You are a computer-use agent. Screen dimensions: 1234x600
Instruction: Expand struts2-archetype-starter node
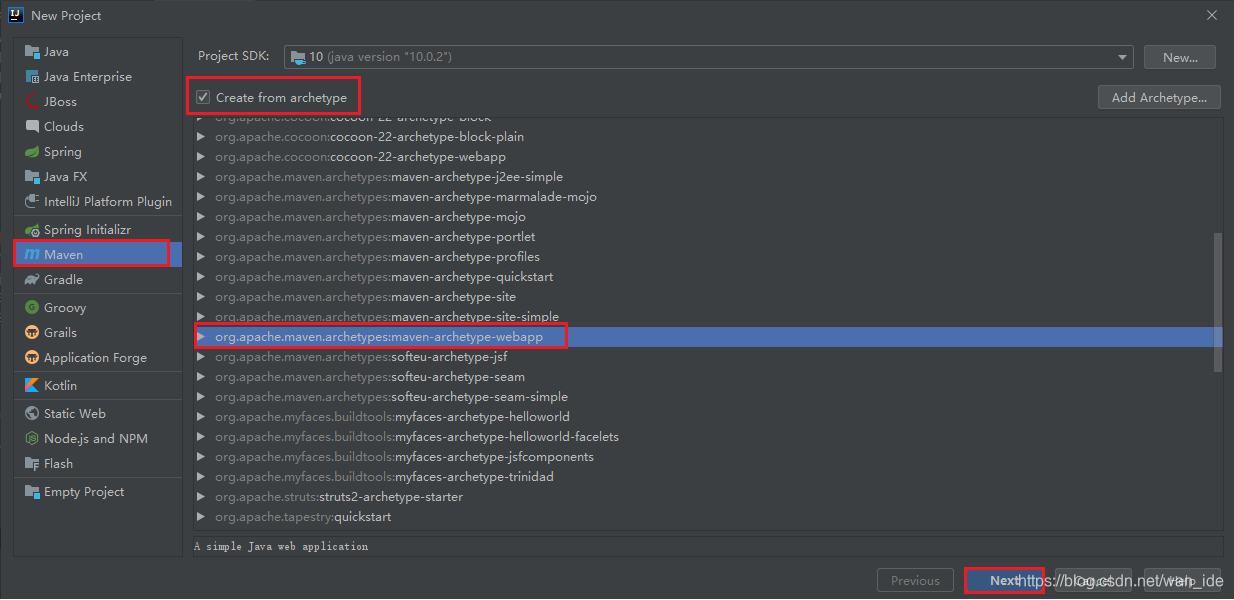point(202,497)
